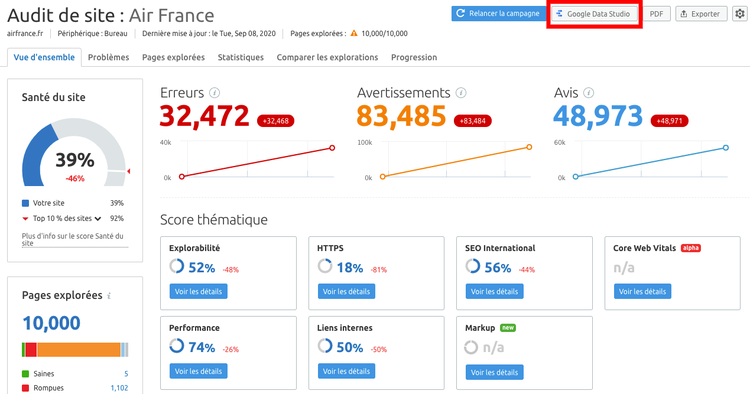Screen dimensions: 750x394
Task: Click the 10,000 explored pages number
Action: click(52, 323)
